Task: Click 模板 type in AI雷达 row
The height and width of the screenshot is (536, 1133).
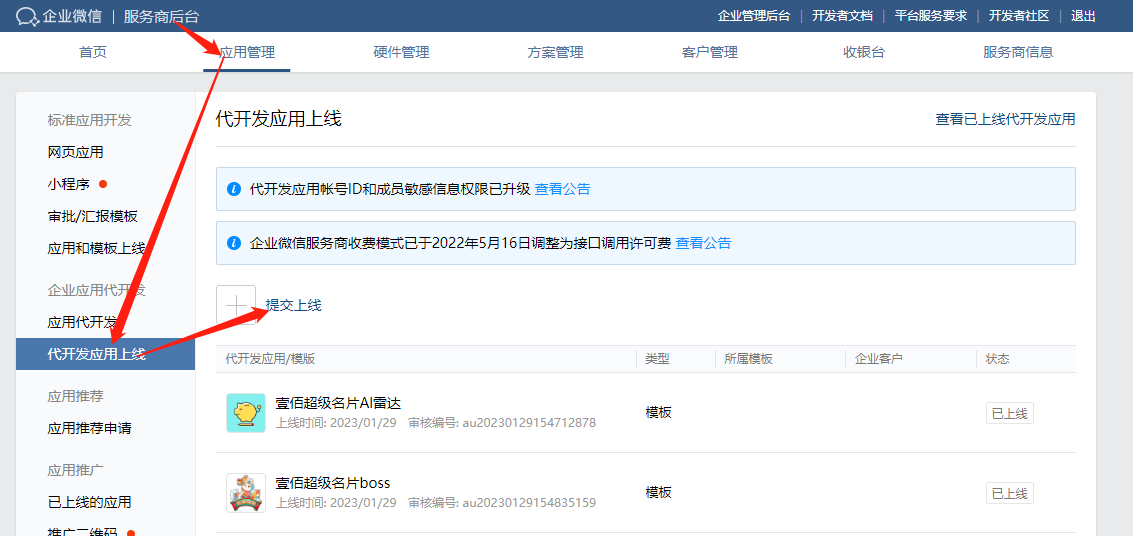Action: pos(658,412)
